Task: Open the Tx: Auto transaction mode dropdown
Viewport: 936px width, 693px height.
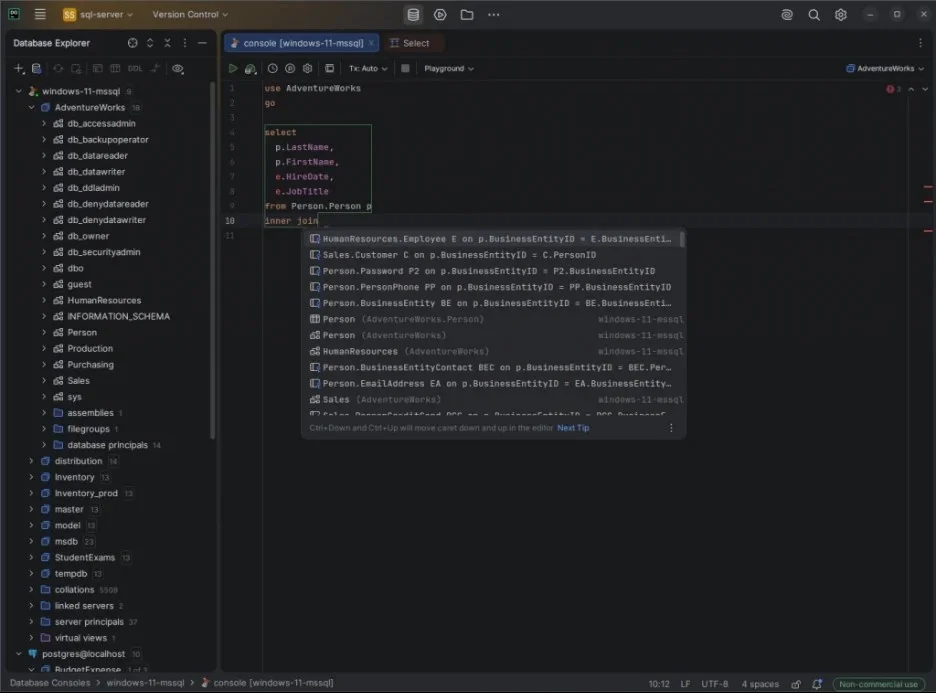Action: pos(368,69)
